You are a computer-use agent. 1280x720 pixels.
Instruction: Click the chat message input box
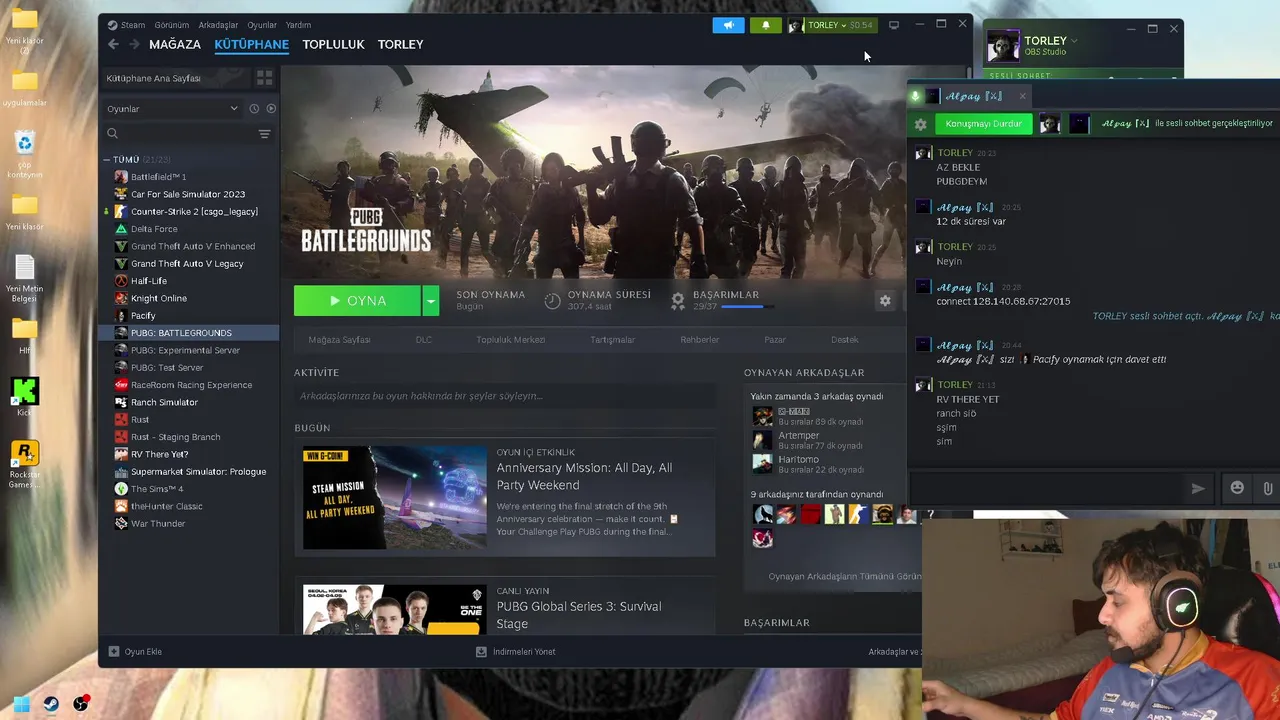coord(1046,488)
